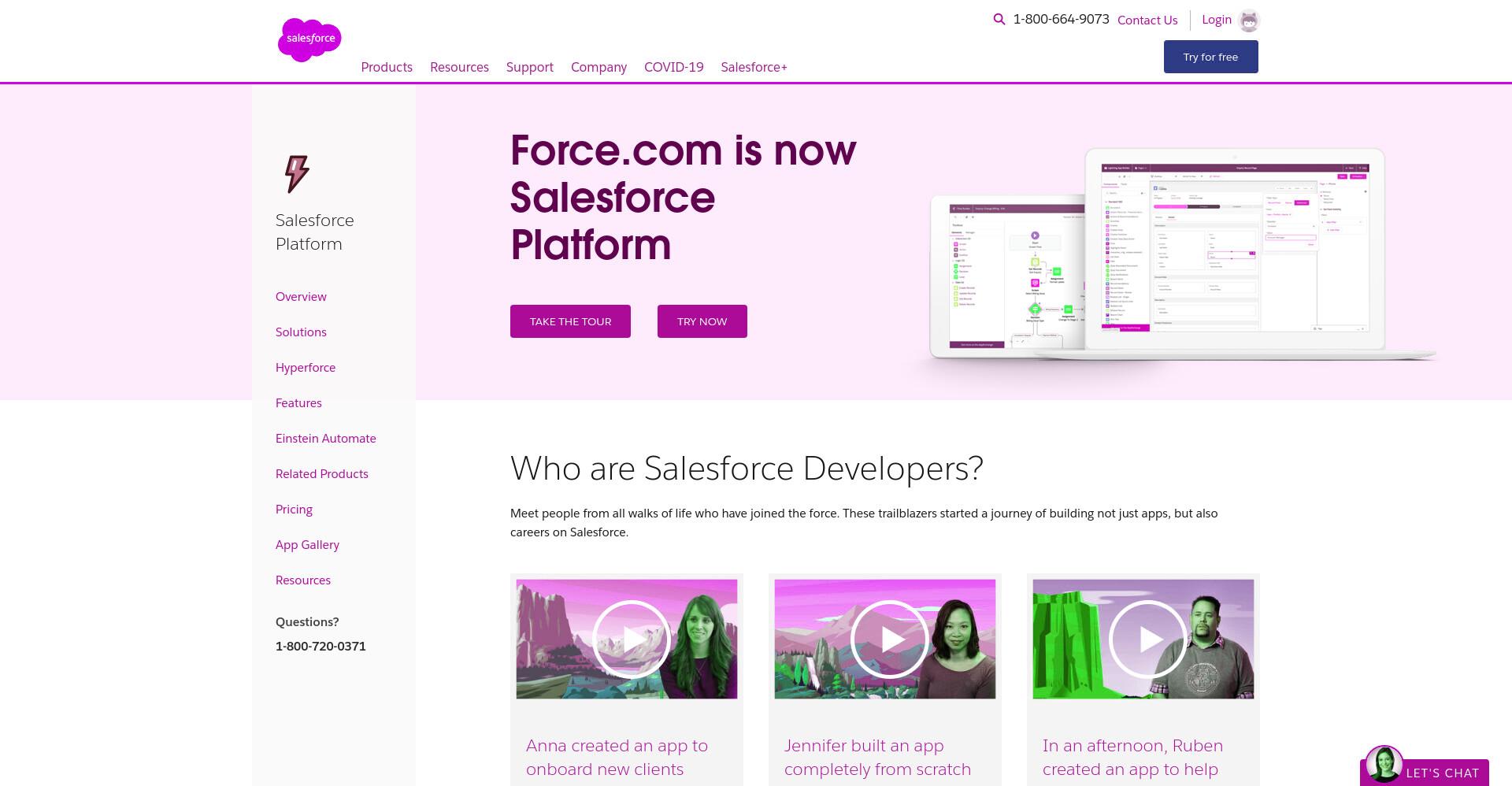Click the TRY NOW button

[x=702, y=321]
